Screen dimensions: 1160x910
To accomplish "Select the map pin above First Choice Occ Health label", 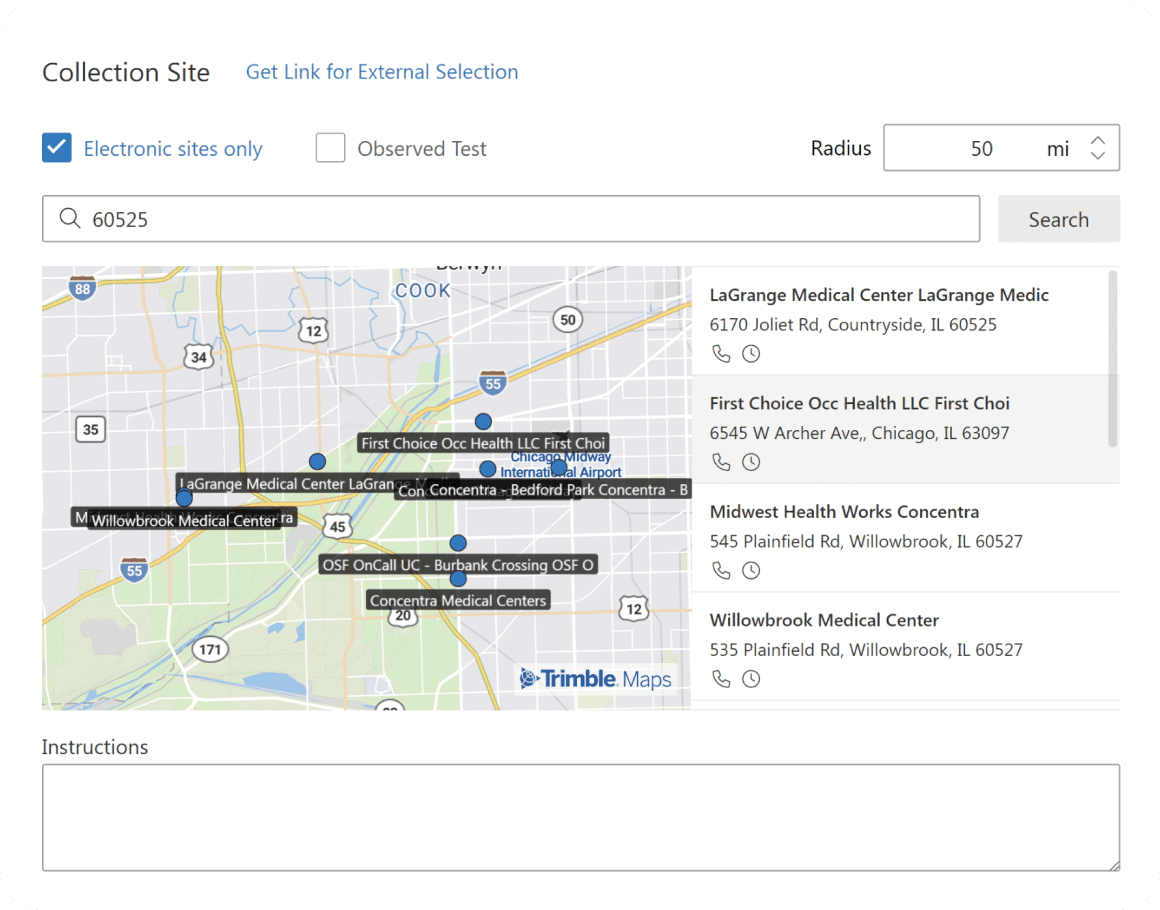I will coord(483,422).
